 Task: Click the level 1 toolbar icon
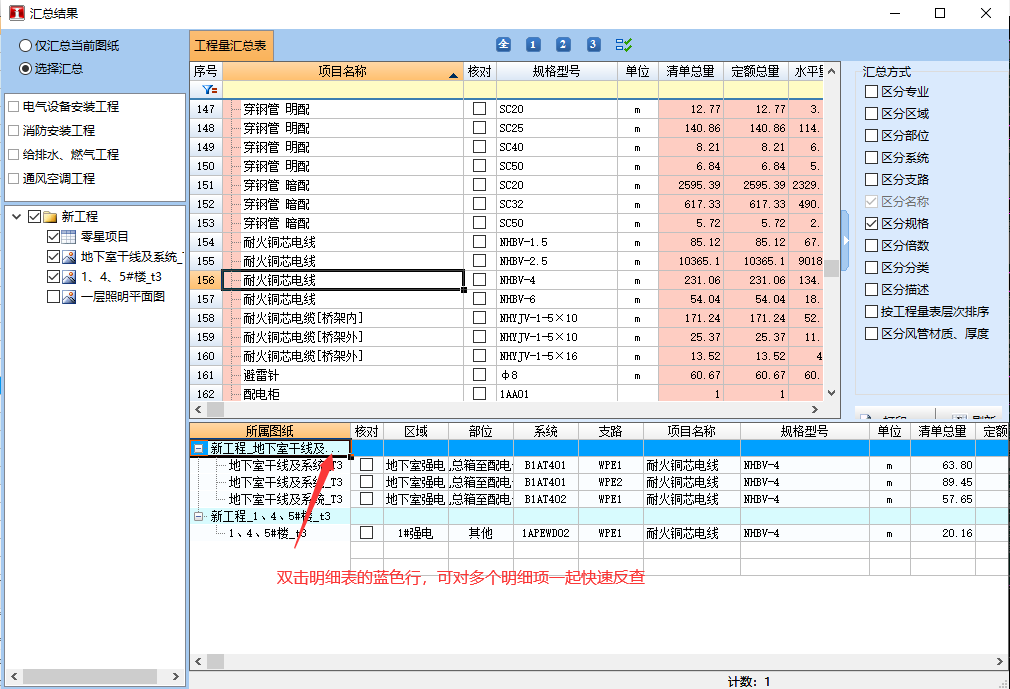click(533, 45)
